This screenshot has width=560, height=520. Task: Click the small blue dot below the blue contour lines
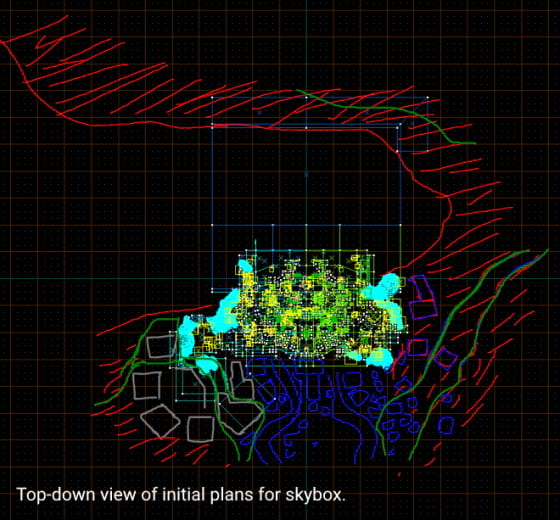tap(315, 444)
